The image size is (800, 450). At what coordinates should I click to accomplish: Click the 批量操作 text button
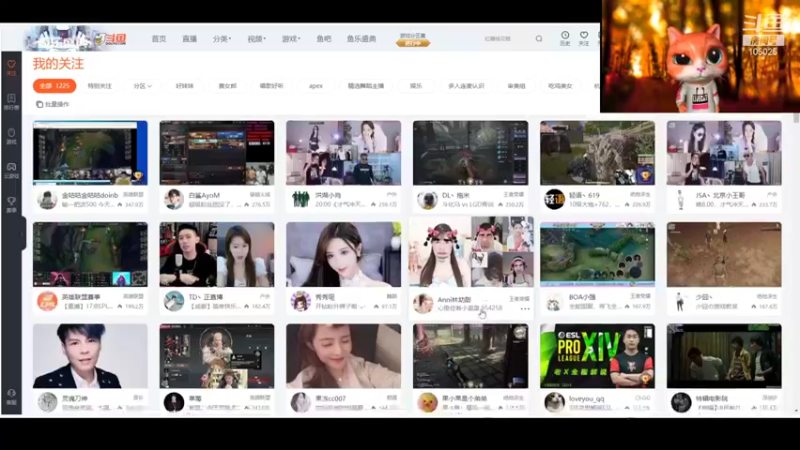pyautogui.click(x=57, y=104)
